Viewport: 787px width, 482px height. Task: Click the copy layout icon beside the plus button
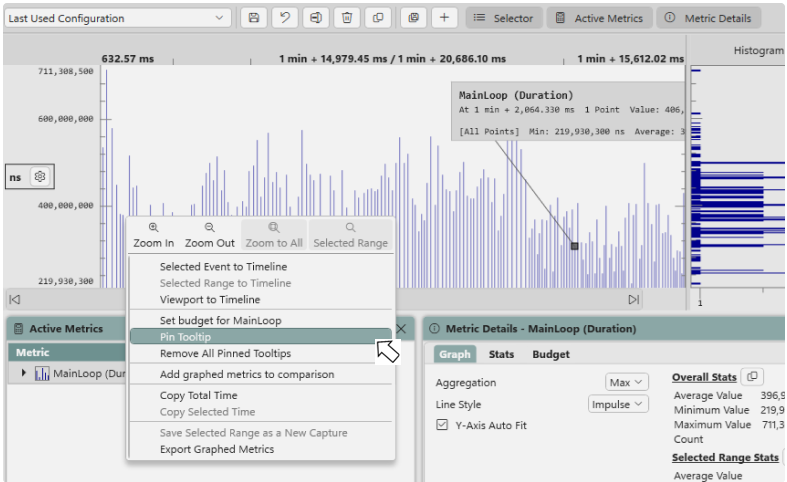click(414, 18)
